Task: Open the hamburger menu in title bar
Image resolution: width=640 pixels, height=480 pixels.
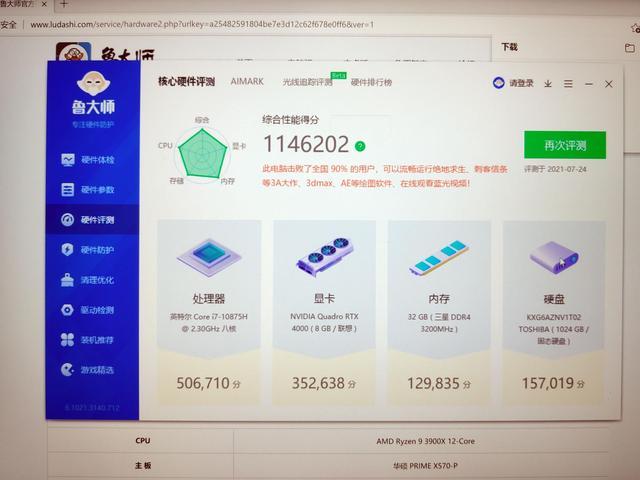Action: tap(568, 84)
